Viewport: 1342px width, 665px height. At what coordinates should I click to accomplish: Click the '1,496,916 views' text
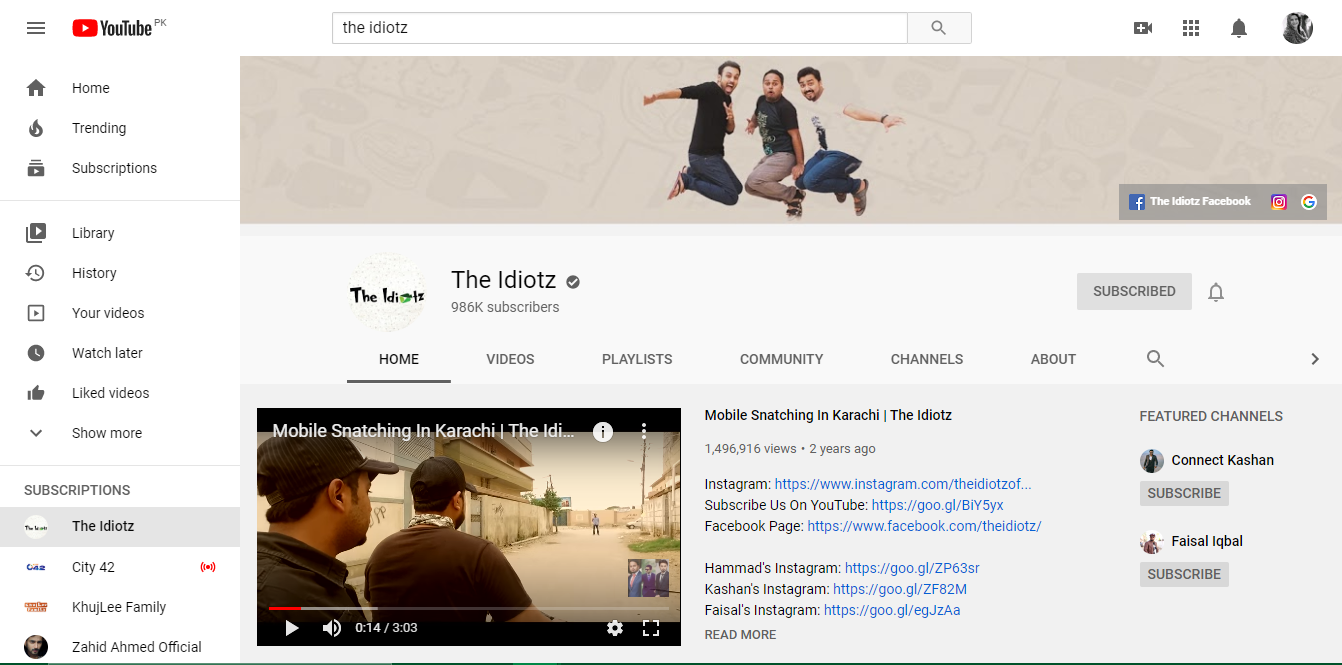751,449
